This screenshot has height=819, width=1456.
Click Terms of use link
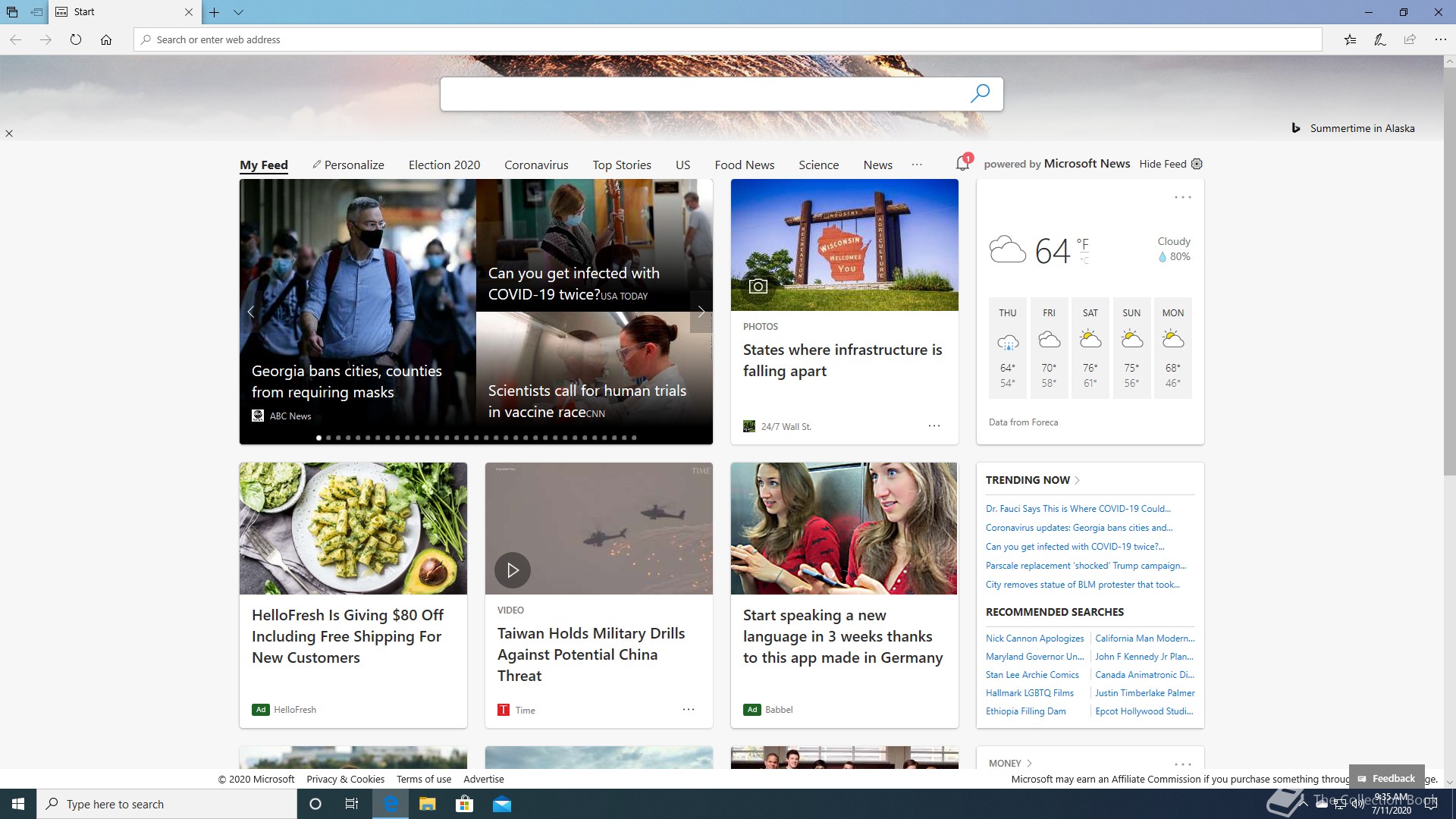point(423,779)
